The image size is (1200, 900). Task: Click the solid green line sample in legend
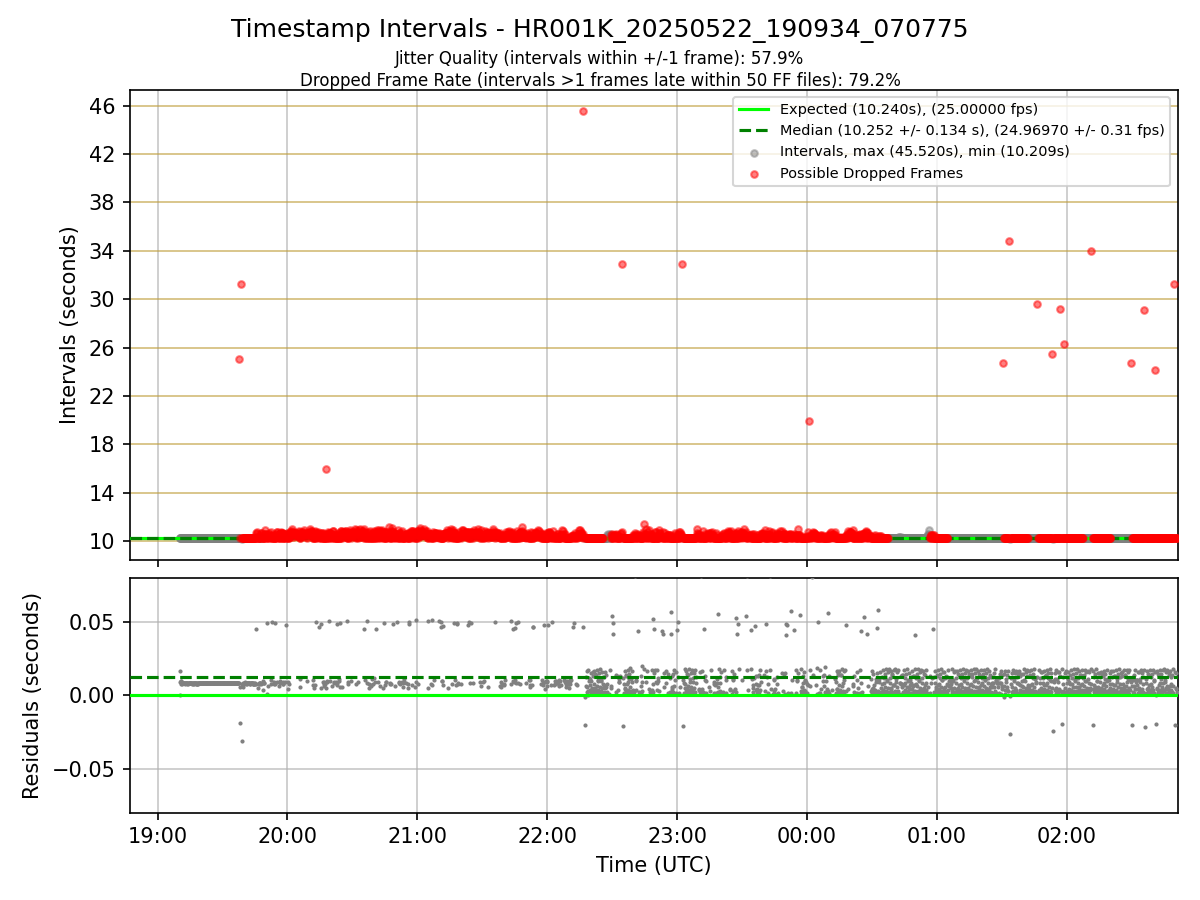pyautogui.click(x=755, y=109)
